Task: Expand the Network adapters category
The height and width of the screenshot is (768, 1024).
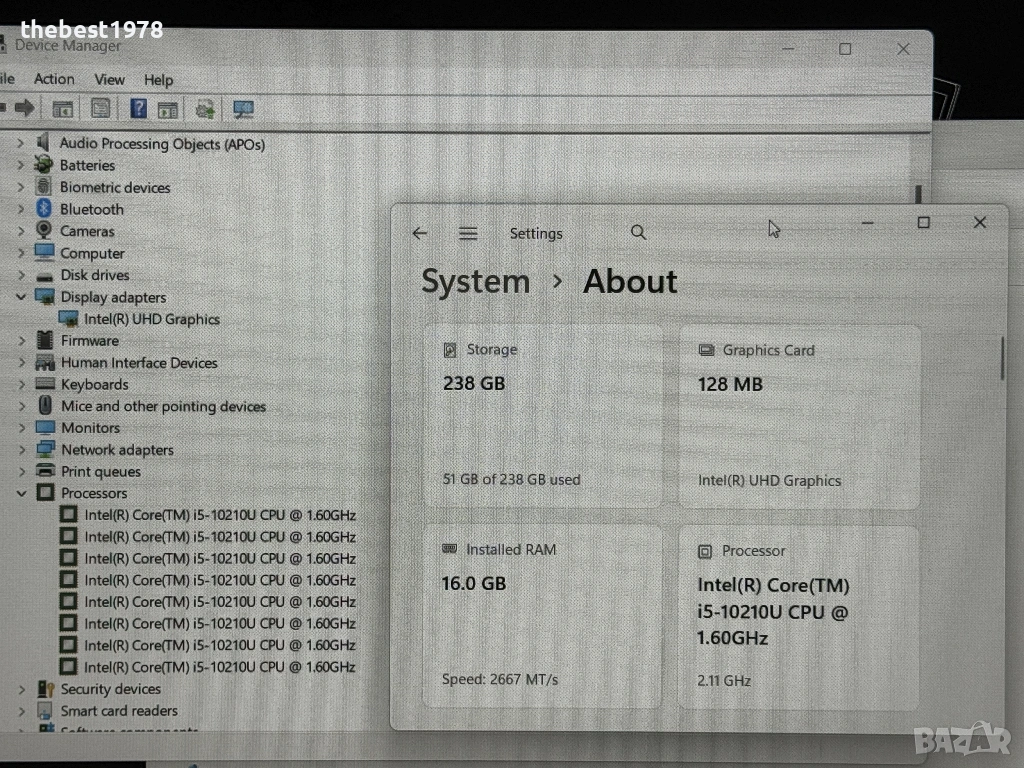Action: (21, 450)
